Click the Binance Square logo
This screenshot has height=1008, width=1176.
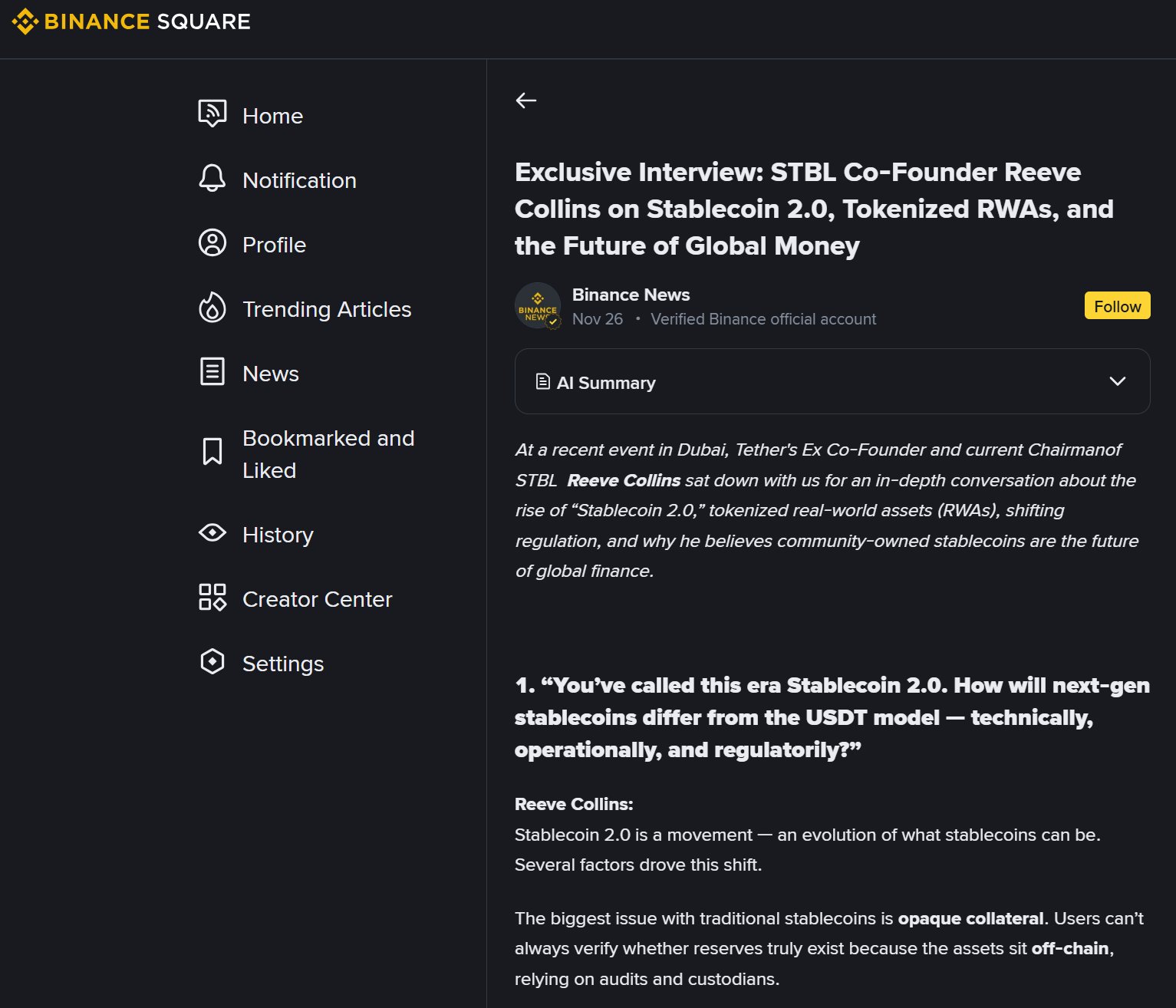tap(131, 21)
